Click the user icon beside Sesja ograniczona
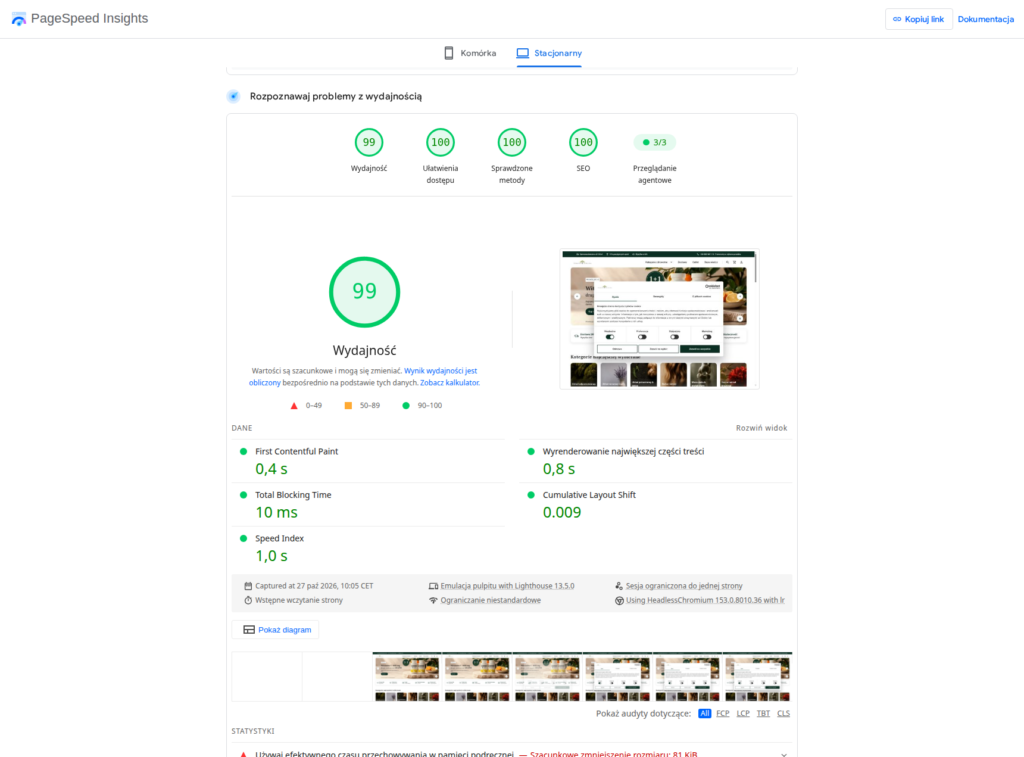Screen dimensions: 1024x757 click(x=619, y=586)
